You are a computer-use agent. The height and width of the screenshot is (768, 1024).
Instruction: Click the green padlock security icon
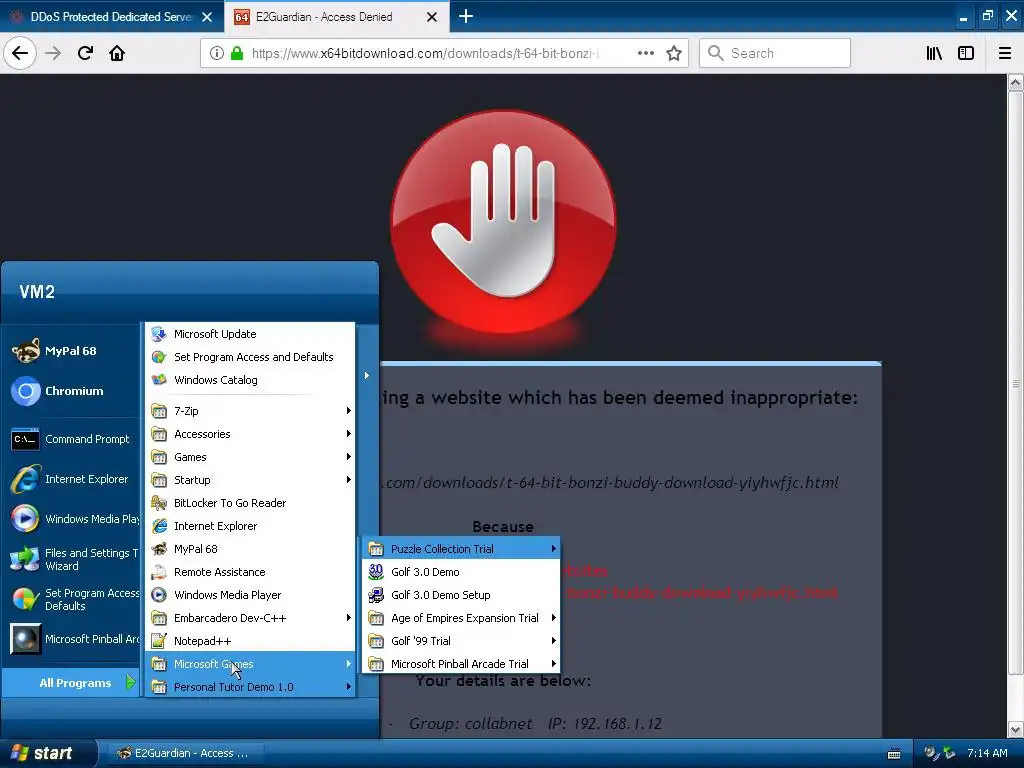(x=237, y=54)
